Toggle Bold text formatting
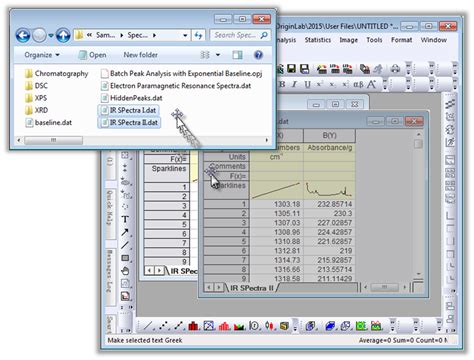The width and height of the screenshot is (474, 360). 282,84
